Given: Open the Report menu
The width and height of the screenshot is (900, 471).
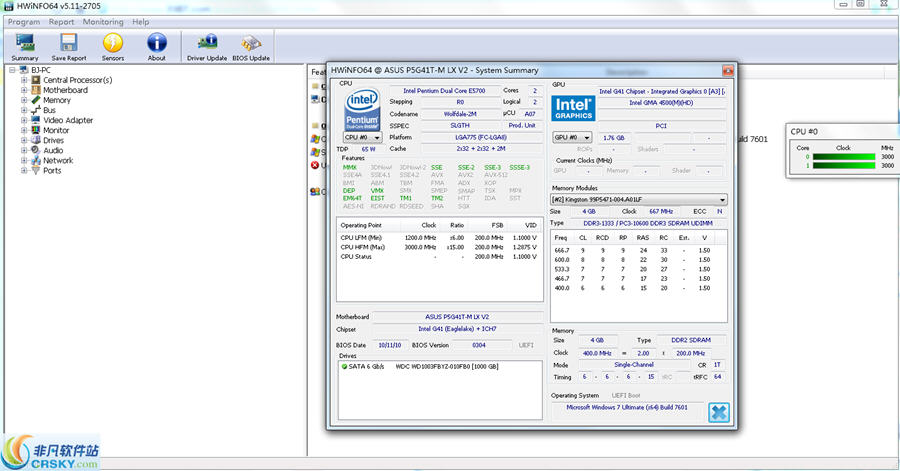Looking at the screenshot, I should point(61,22).
